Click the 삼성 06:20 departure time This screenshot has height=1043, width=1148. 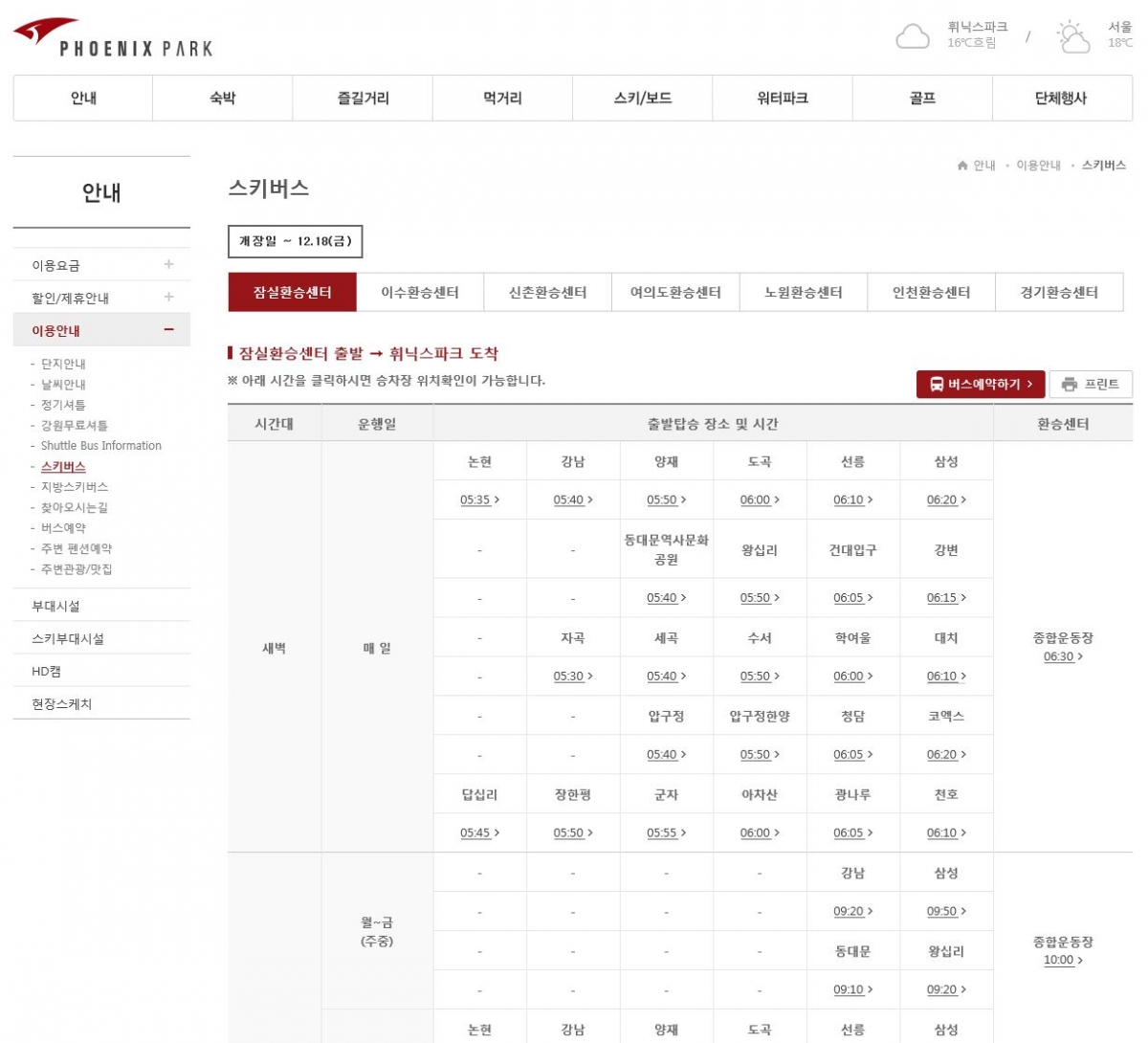click(x=946, y=500)
